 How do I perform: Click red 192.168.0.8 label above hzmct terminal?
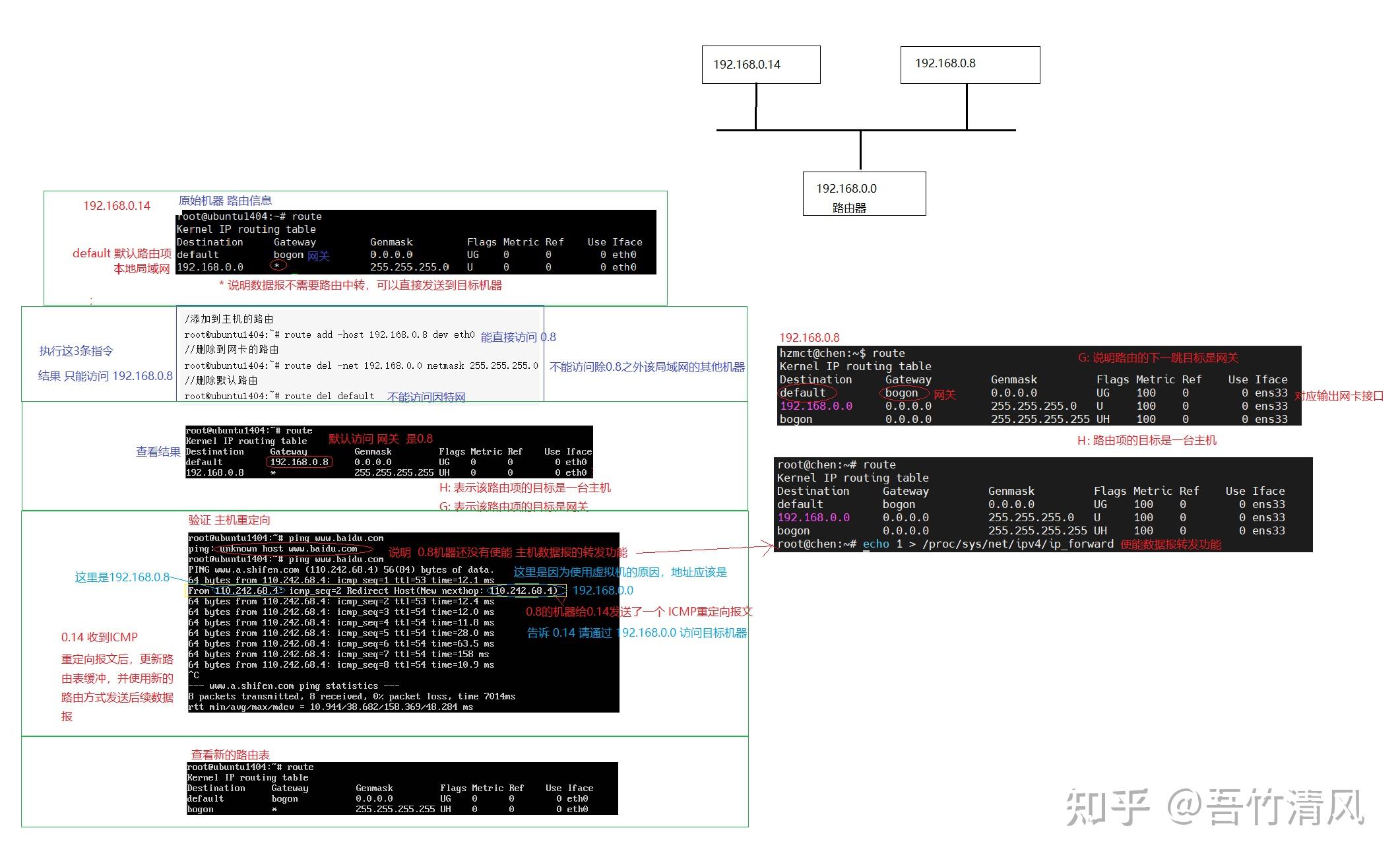point(810,338)
